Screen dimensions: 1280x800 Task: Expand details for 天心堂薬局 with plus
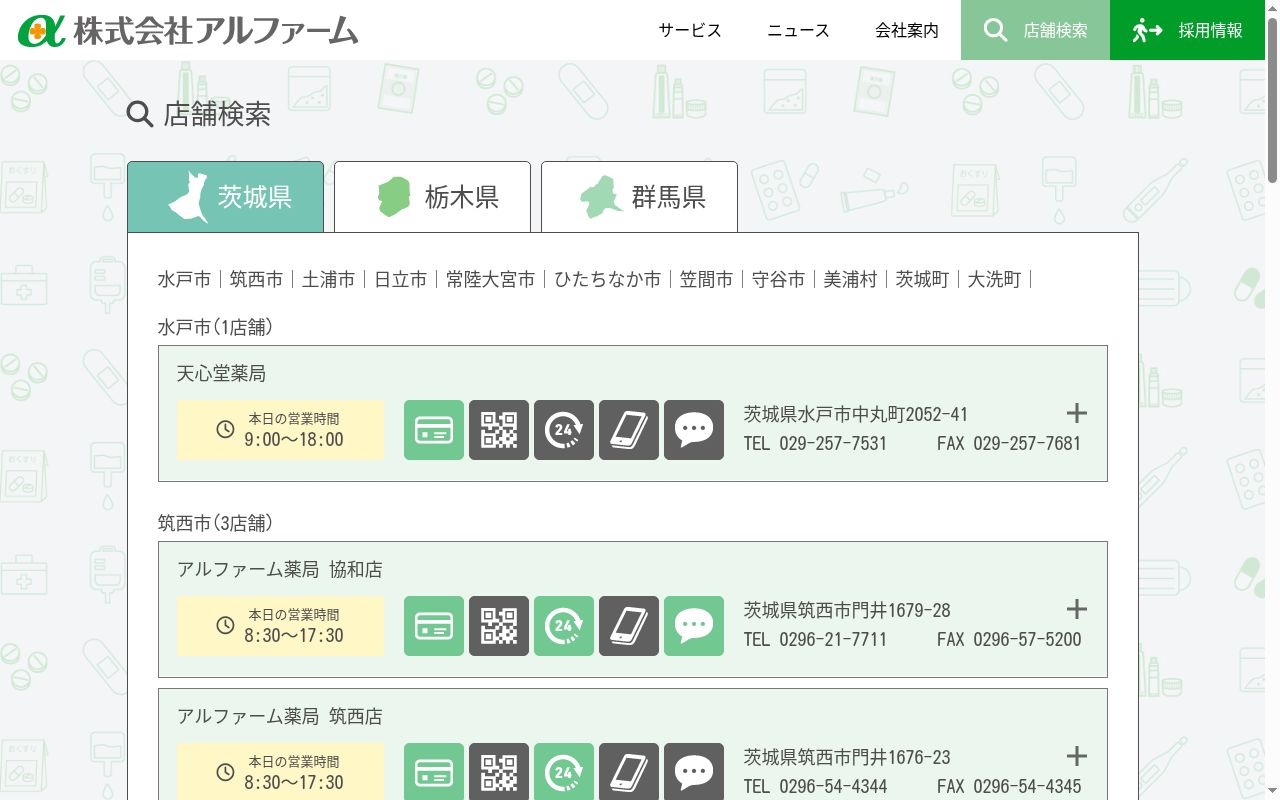tap(1076, 413)
